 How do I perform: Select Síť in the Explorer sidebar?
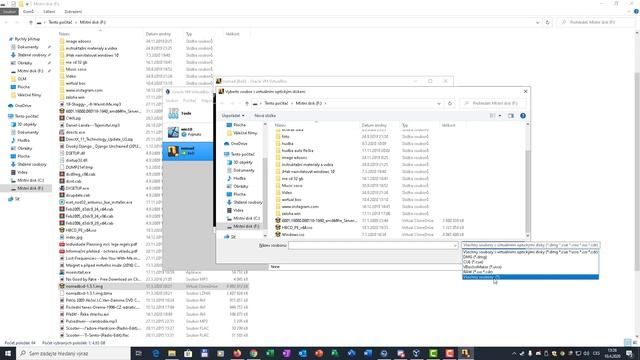tap(17, 199)
